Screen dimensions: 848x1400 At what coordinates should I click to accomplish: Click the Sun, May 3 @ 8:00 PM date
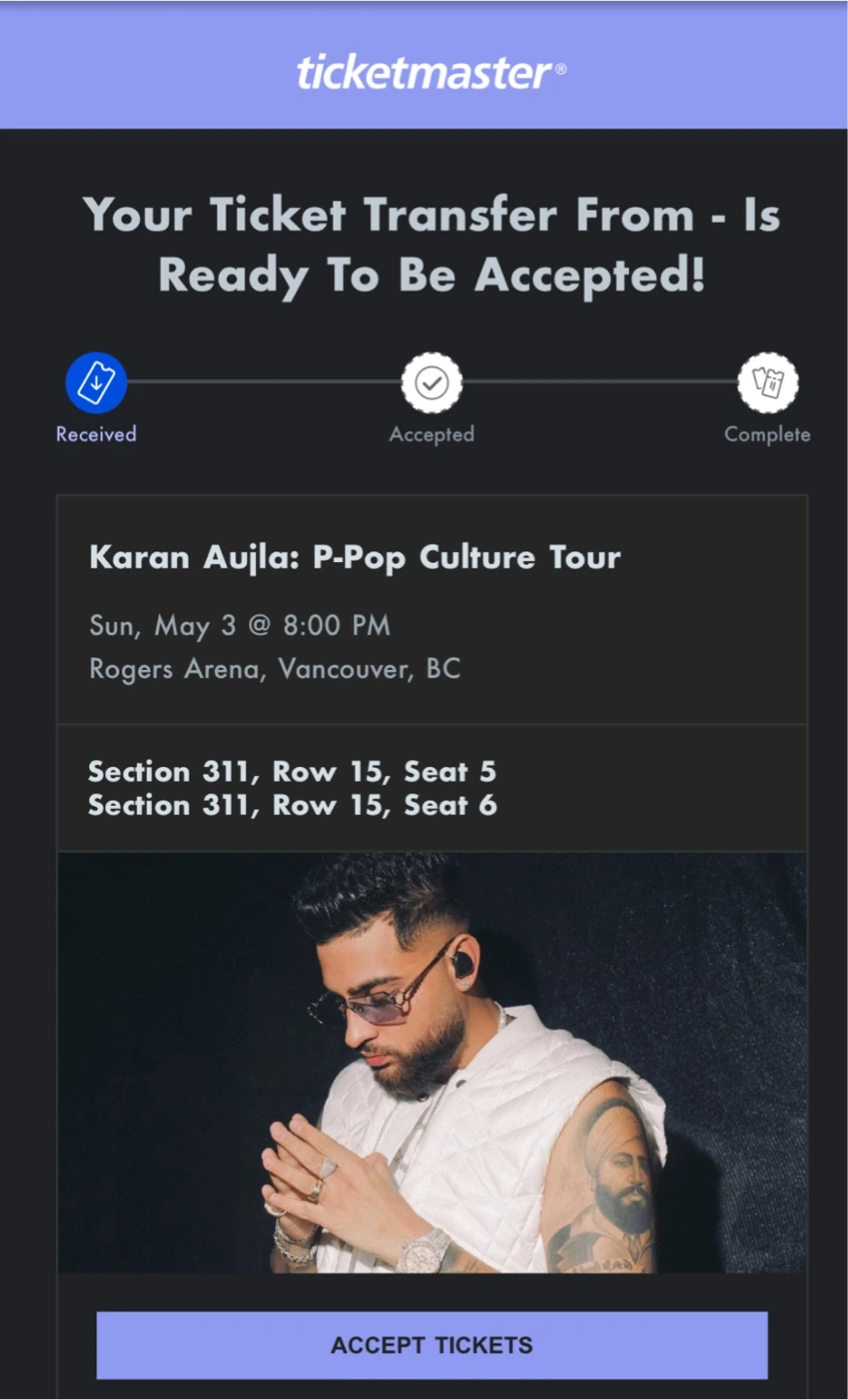point(239,625)
